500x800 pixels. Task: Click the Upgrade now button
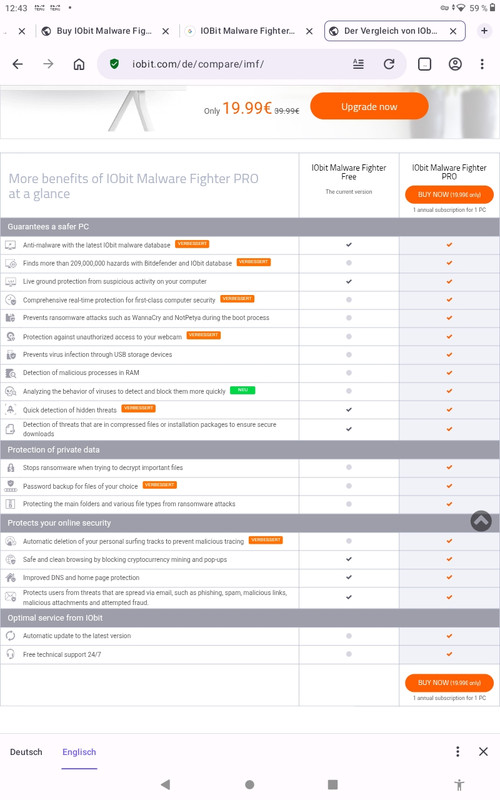369,106
